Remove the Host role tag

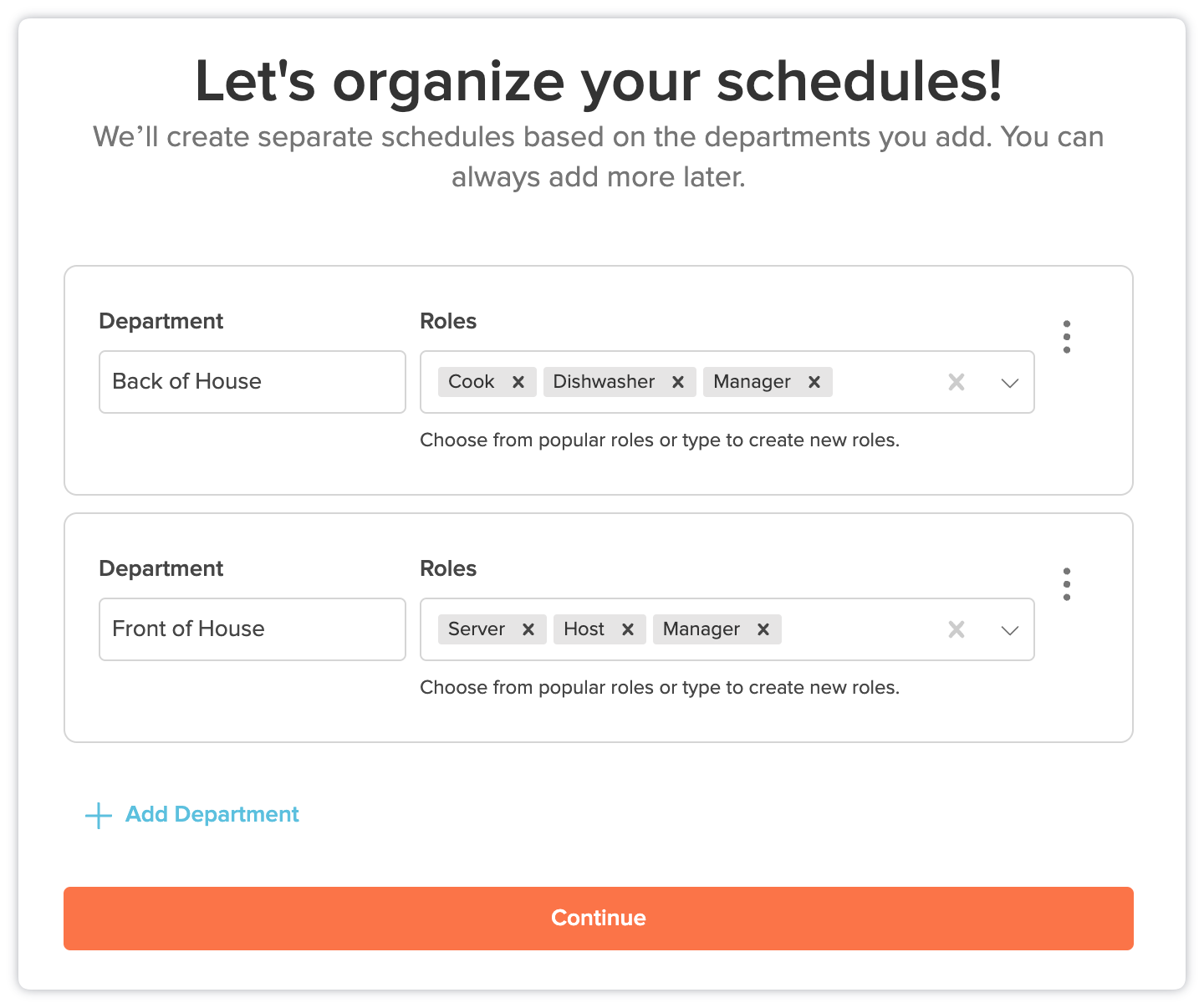[x=628, y=629]
